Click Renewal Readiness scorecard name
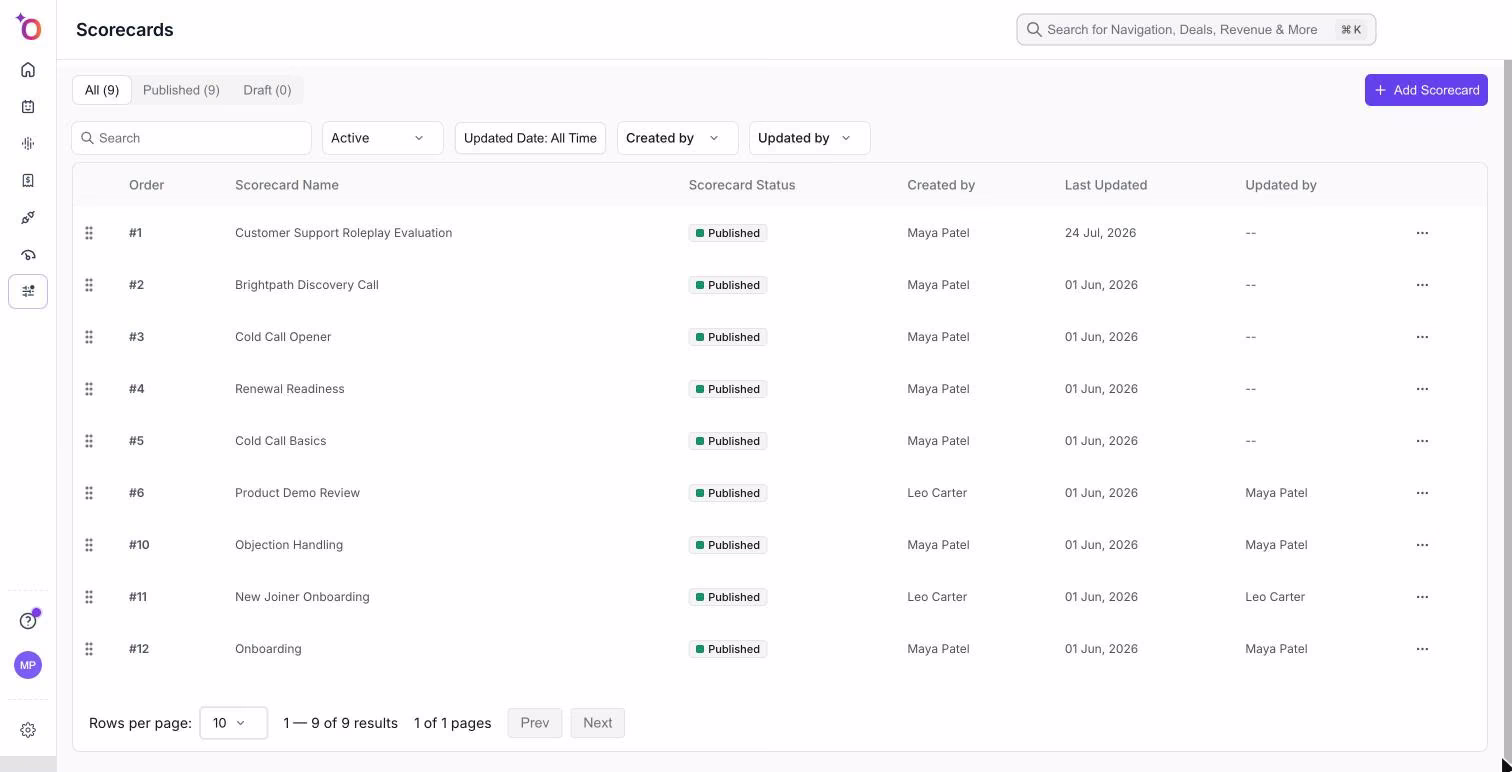 pos(289,389)
